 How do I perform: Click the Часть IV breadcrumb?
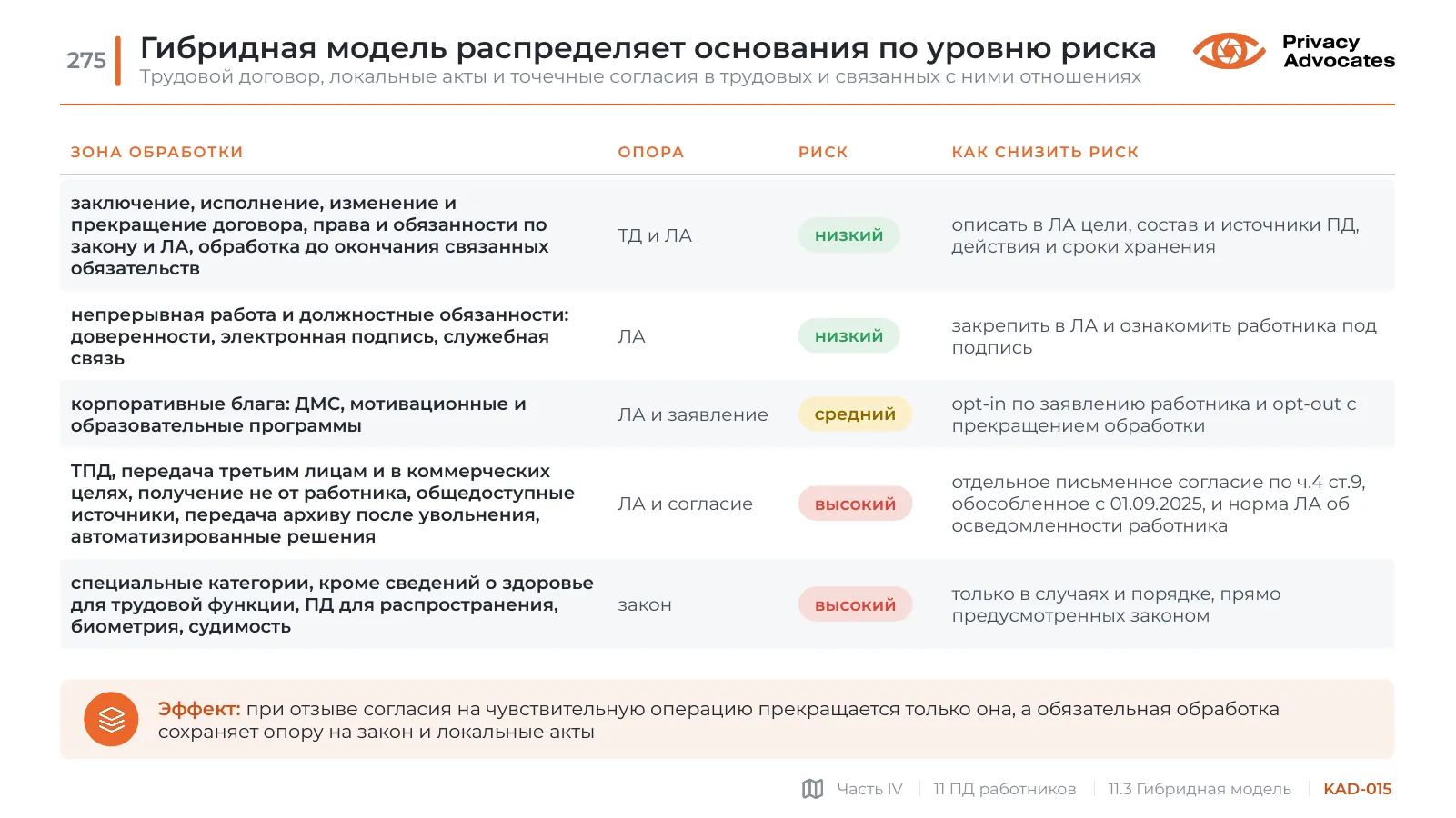pyautogui.click(x=869, y=789)
